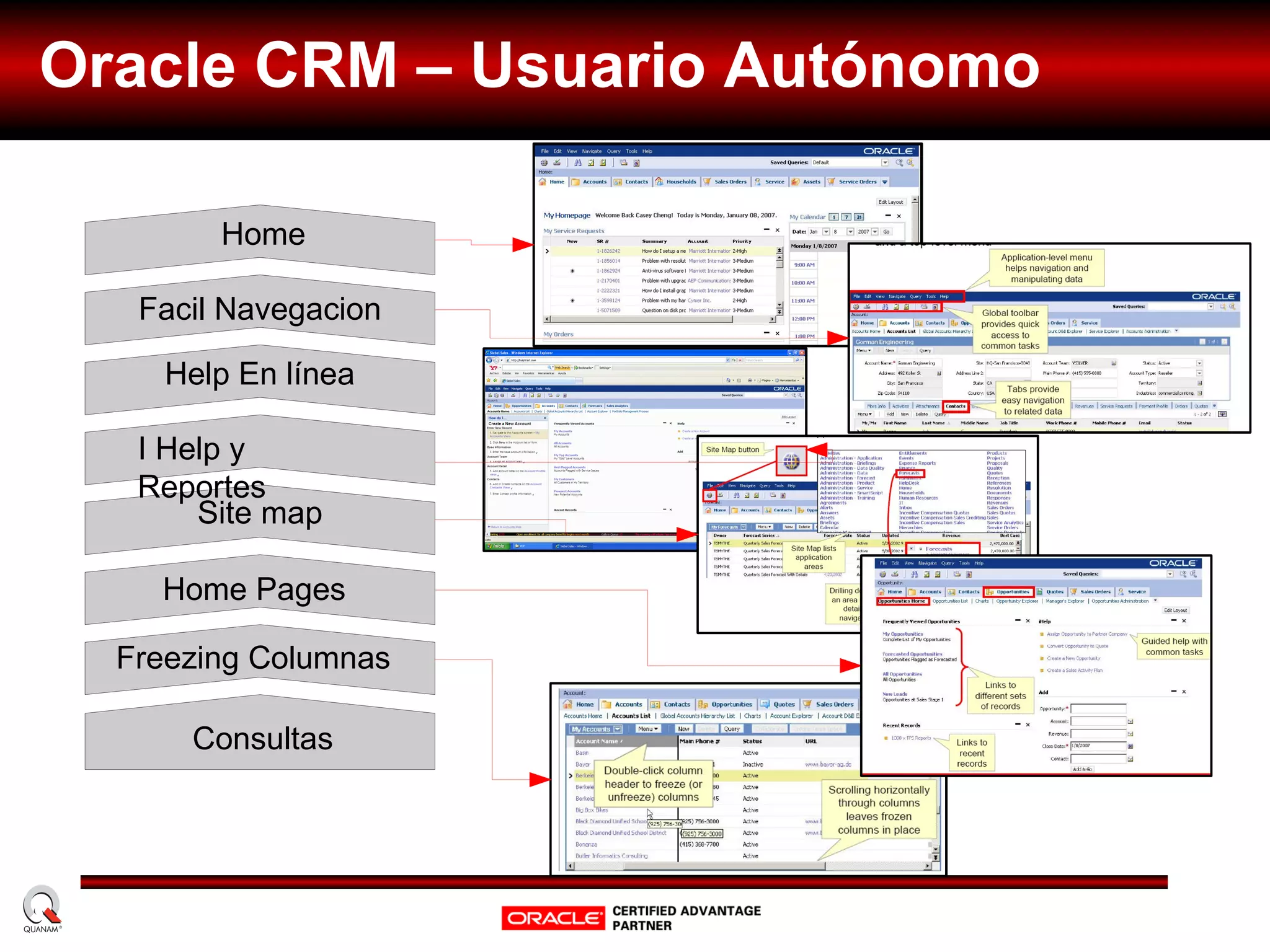Image resolution: width=1270 pixels, height=952 pixels.
Task: Click the Sales Orders cart icon on Homepage
Action: coord(707,182)
